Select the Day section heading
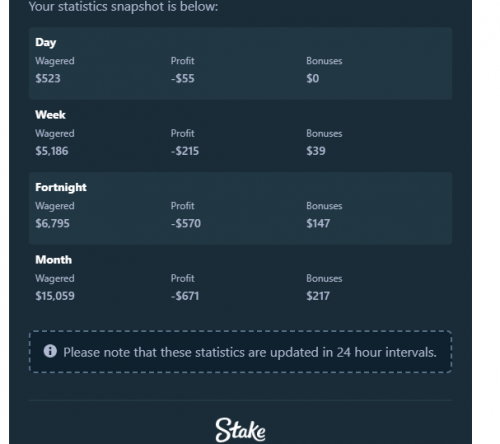 coord(46,43)
